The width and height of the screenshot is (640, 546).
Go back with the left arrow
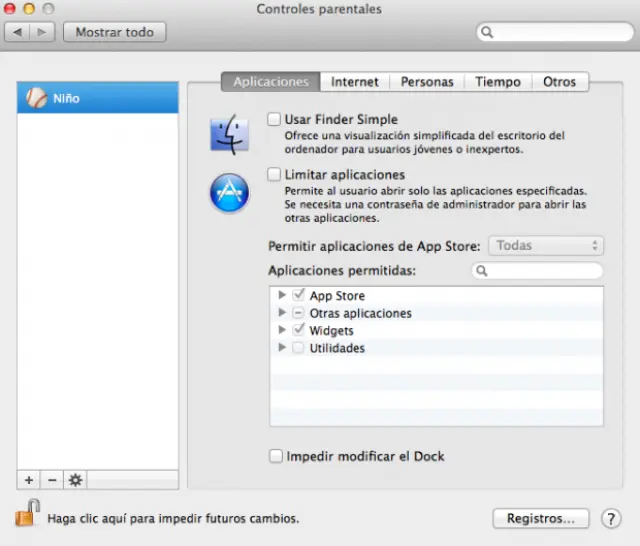18,32
